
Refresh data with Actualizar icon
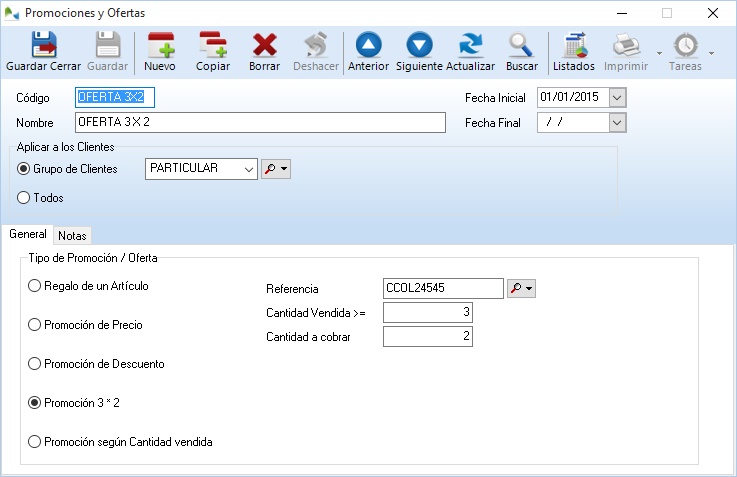[x=470, y=46]
